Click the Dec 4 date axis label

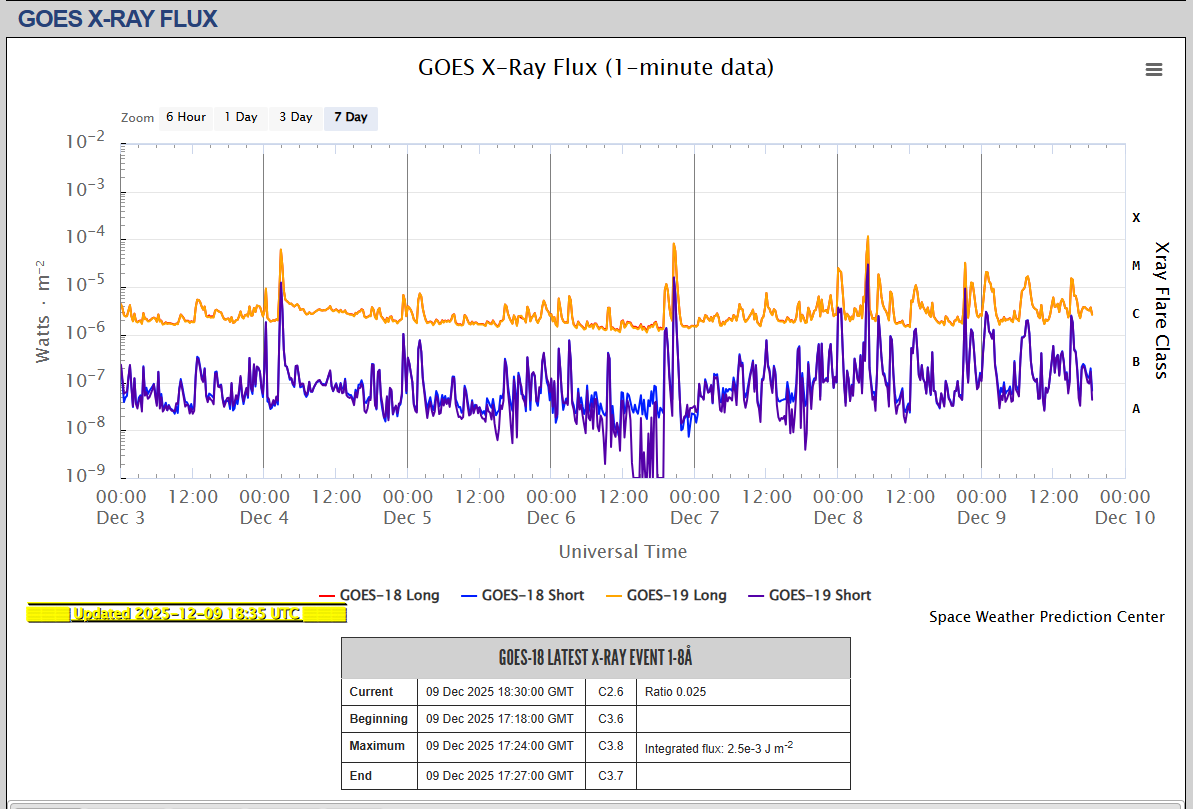point(264,517)
